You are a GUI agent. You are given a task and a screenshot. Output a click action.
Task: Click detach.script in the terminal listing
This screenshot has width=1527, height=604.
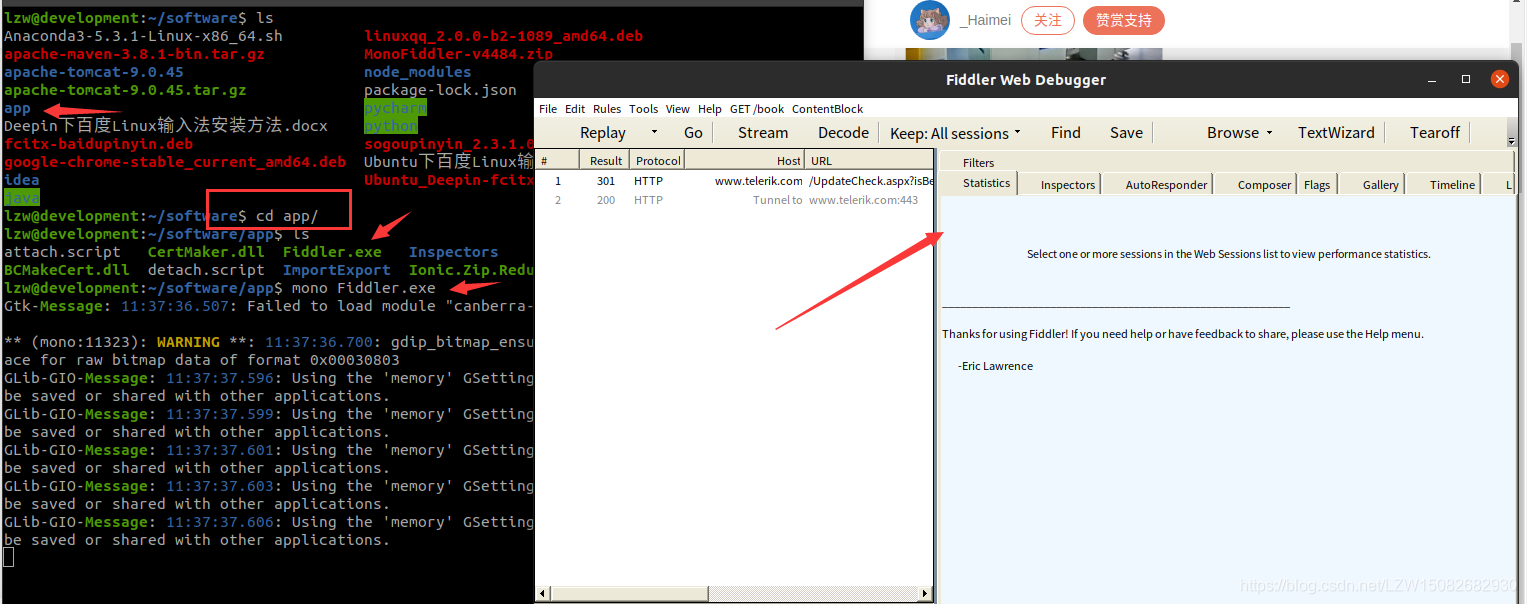click(206, 270)
